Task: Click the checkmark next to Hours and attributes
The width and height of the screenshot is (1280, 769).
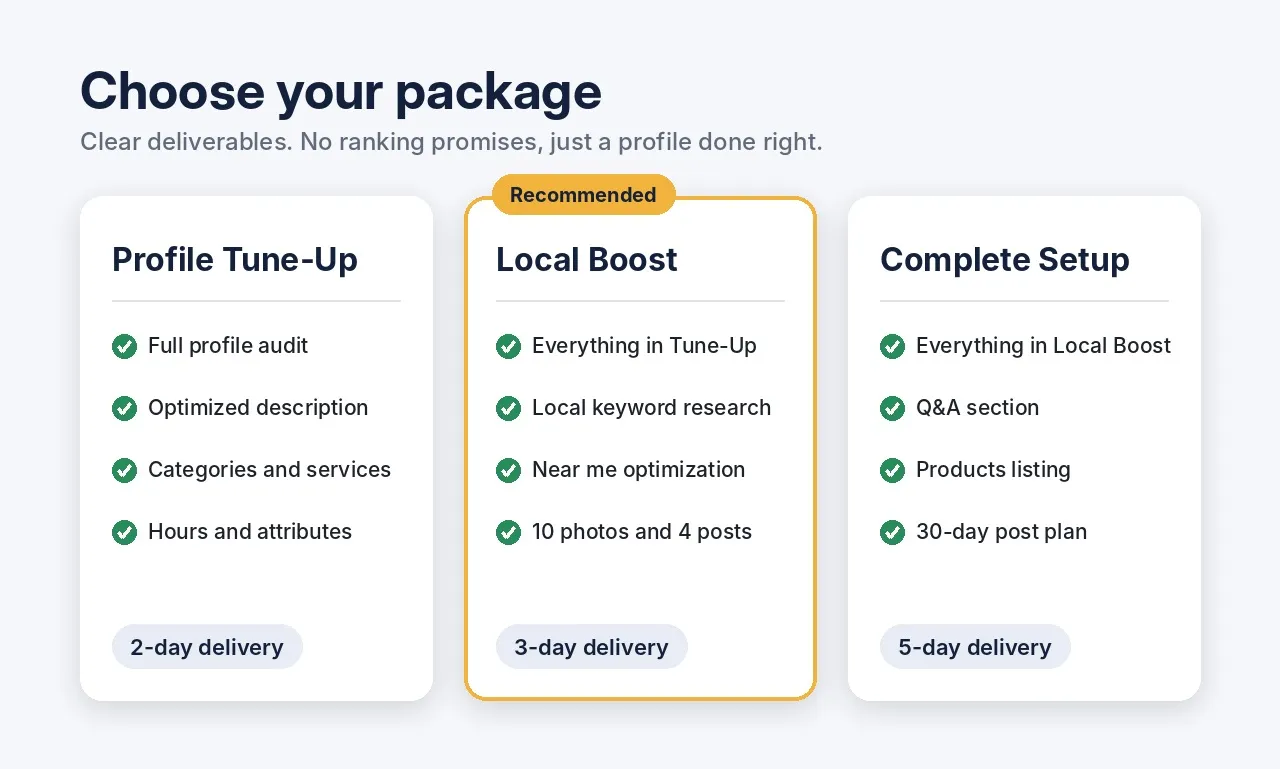Action: coord(124,532)
